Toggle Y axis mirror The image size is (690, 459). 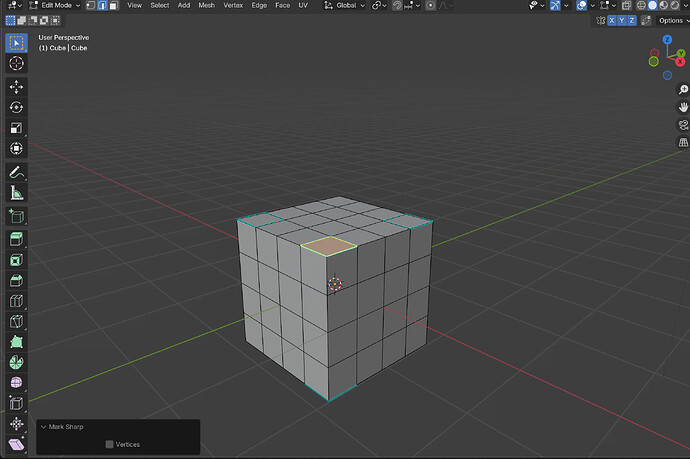(x=622, y=21)
